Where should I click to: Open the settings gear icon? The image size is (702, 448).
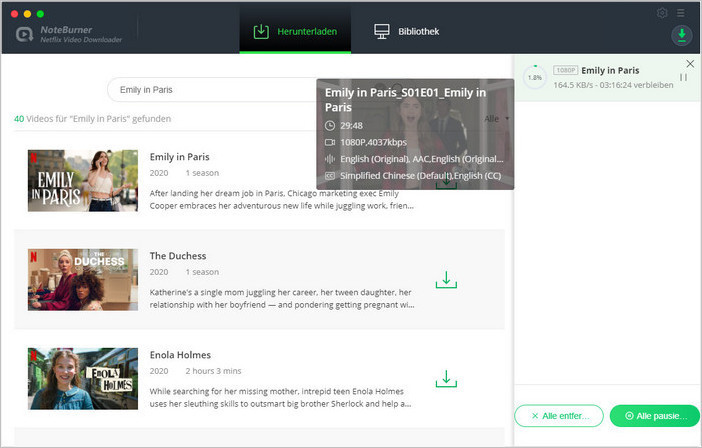(x=662, y=13)
